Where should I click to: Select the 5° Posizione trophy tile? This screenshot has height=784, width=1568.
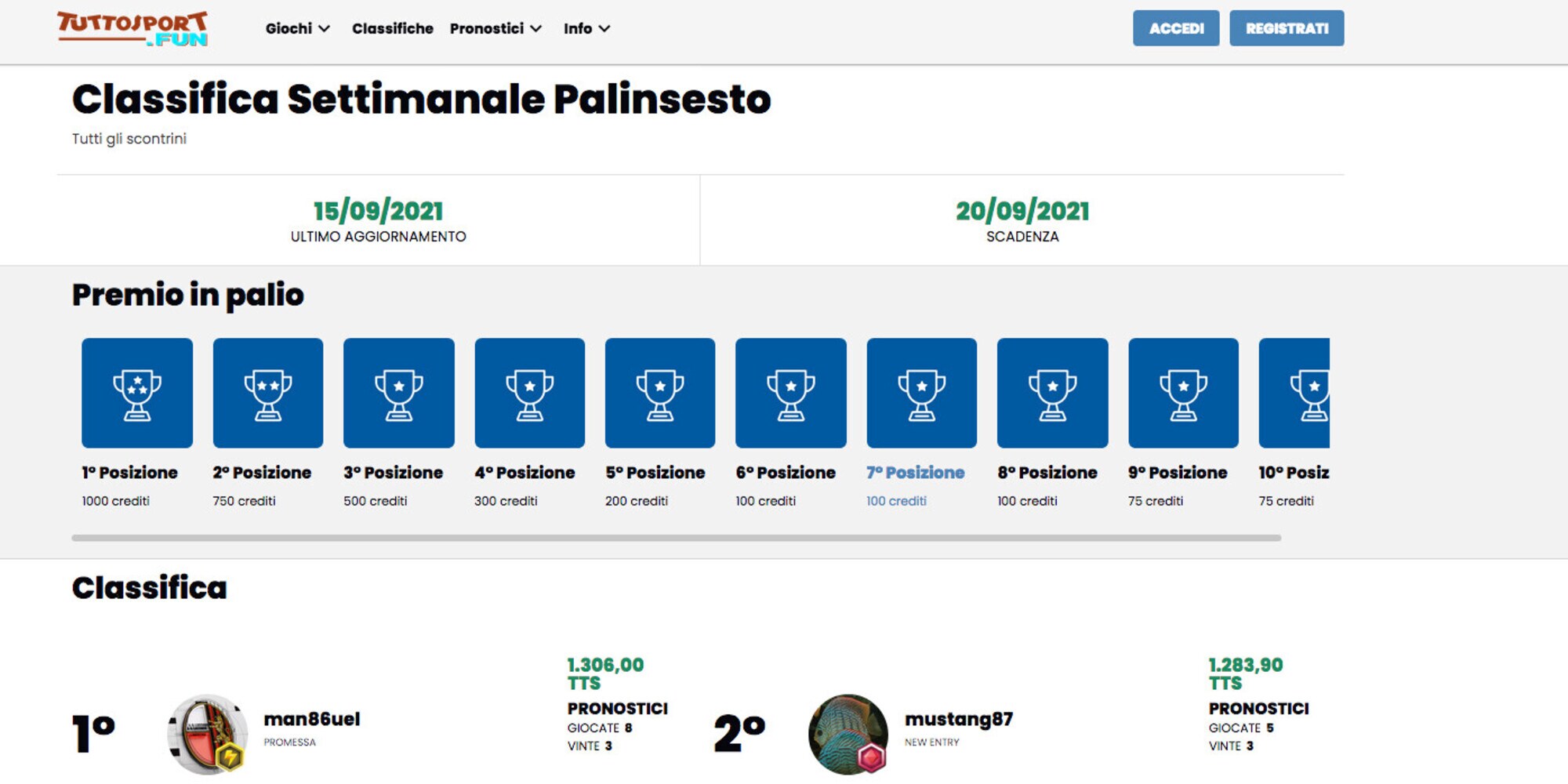(660, 393)
